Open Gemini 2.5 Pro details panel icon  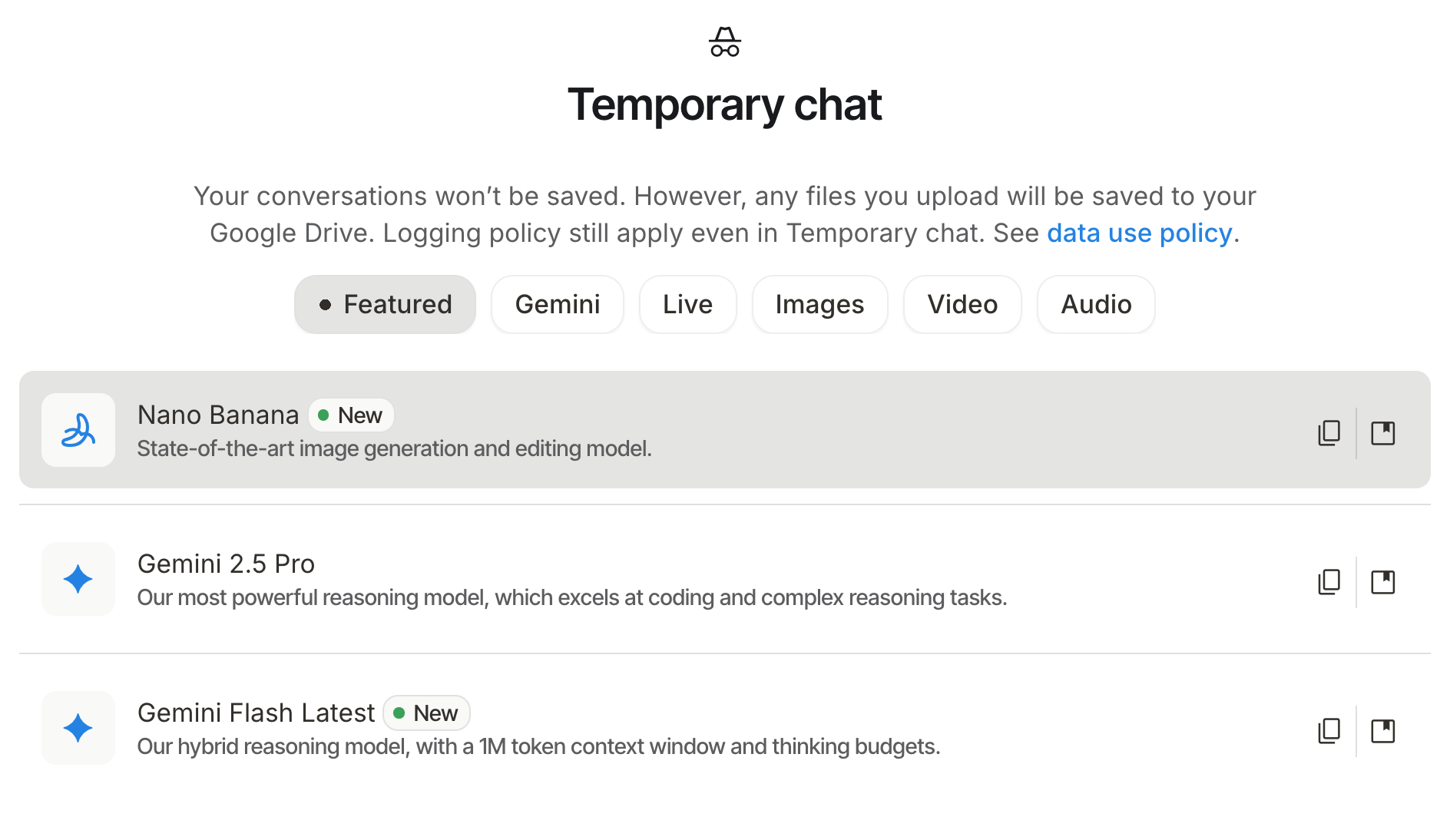(x=1382, y=582)
